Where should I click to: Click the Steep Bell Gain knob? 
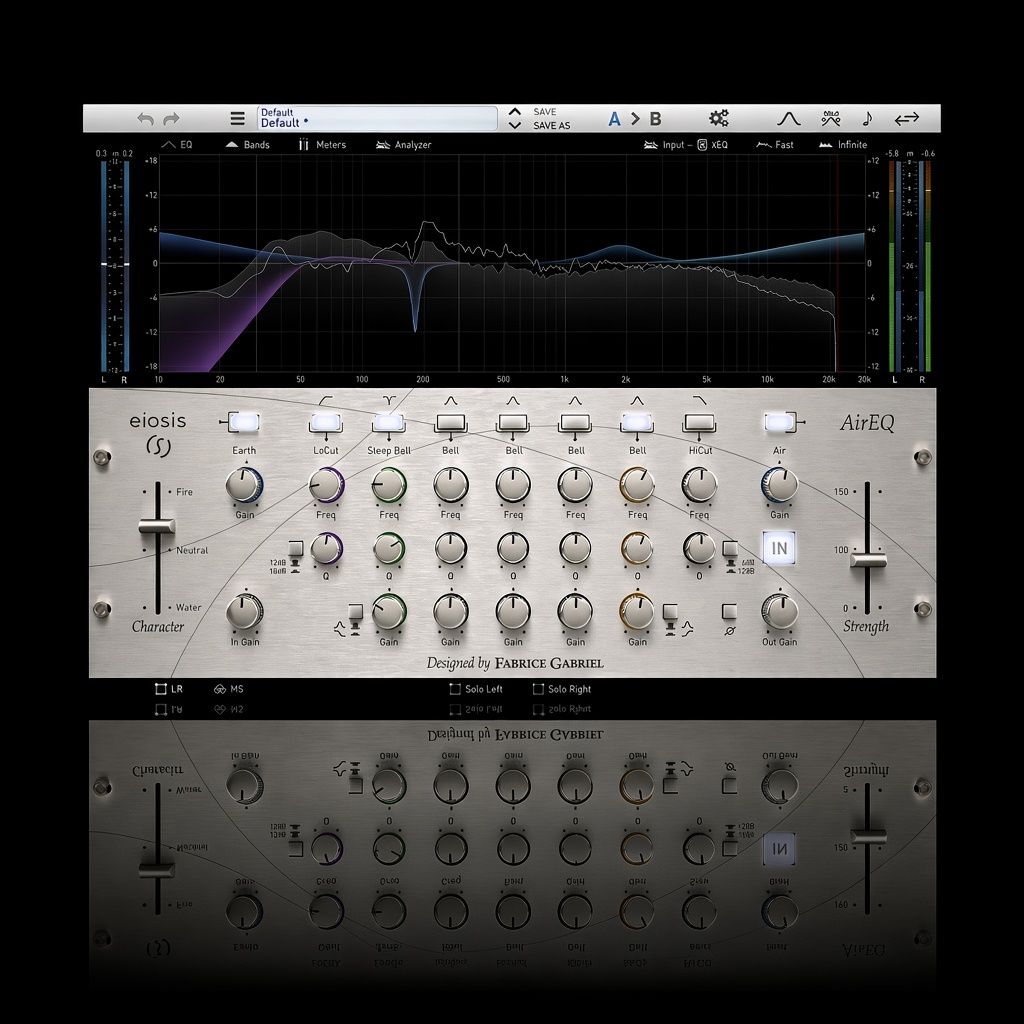click(389, 612)
